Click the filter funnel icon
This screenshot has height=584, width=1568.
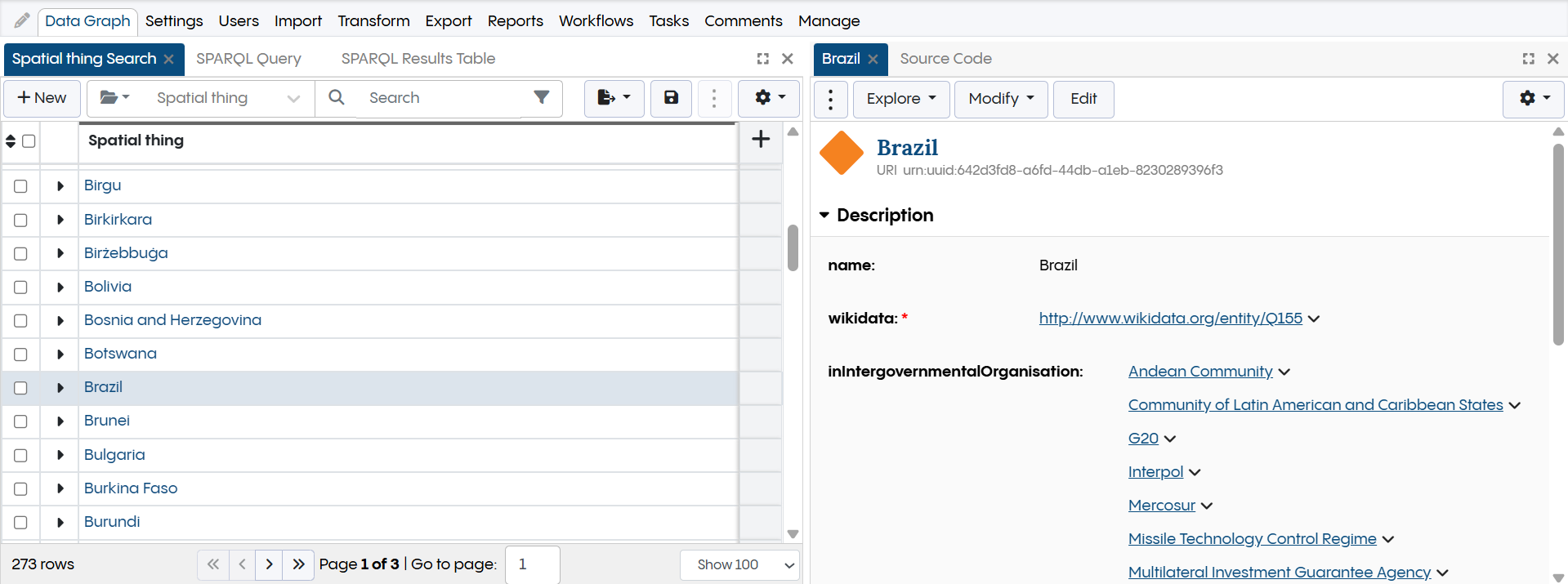(541, 98)
